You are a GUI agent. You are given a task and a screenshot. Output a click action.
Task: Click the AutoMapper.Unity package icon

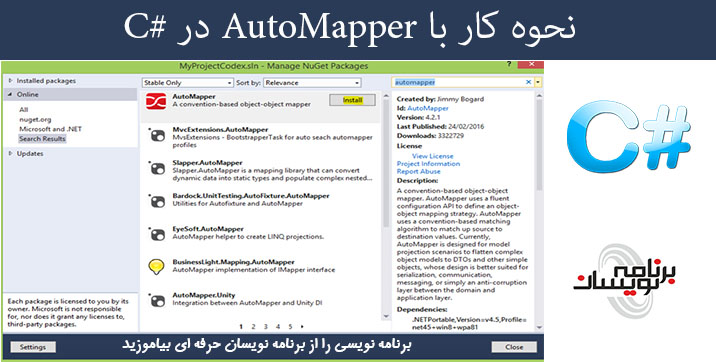coord(157,301)
